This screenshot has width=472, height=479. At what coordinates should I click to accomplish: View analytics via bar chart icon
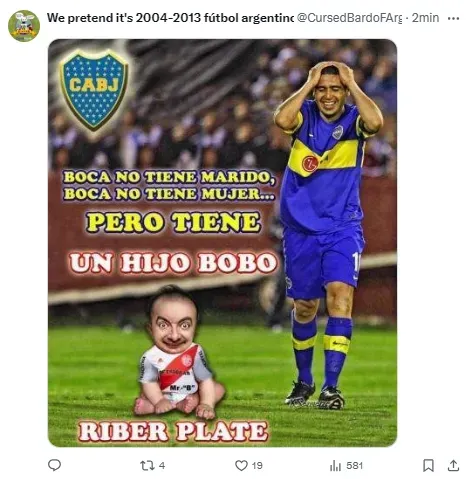335,465
